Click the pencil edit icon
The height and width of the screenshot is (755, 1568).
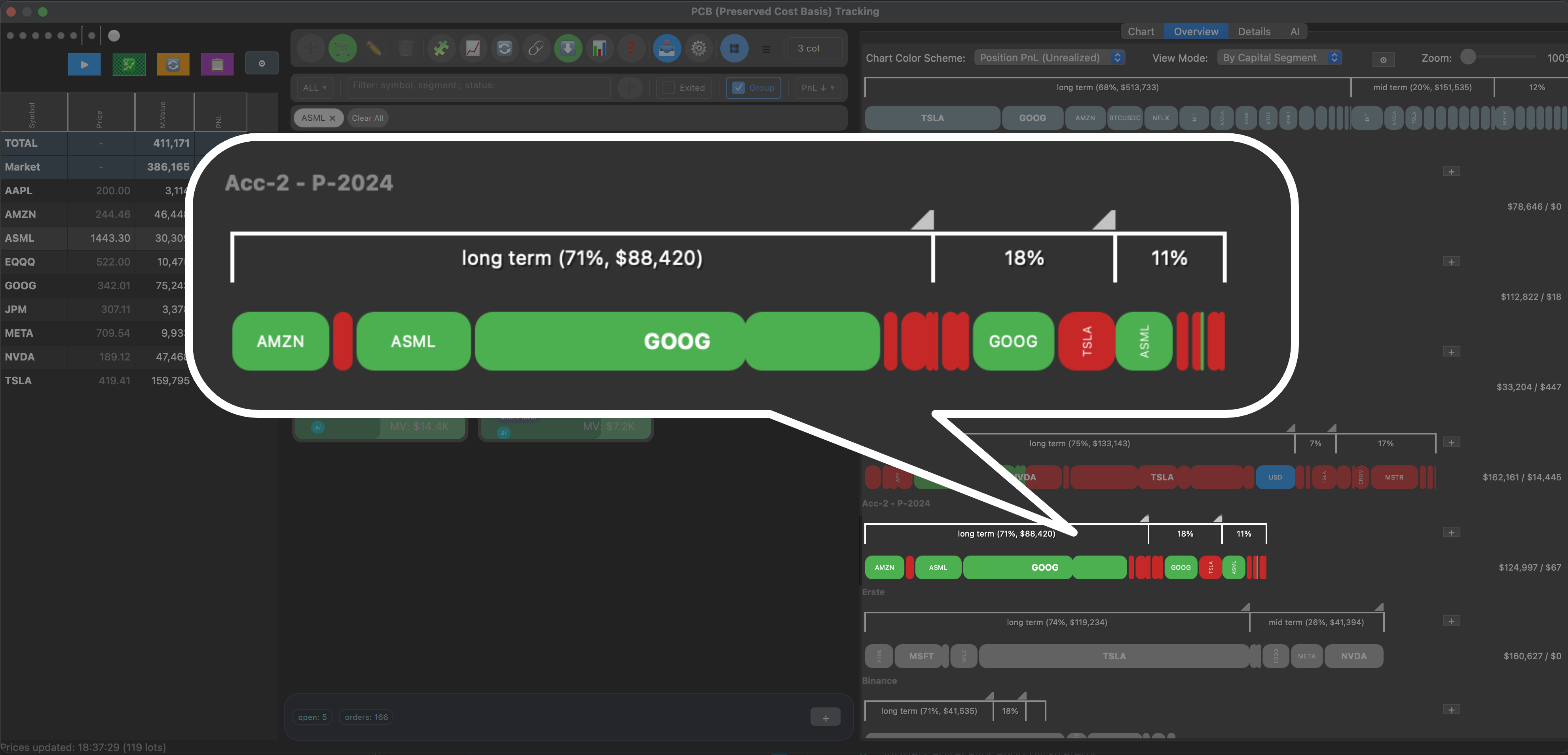pyautogui.click(x=374, y=48)
